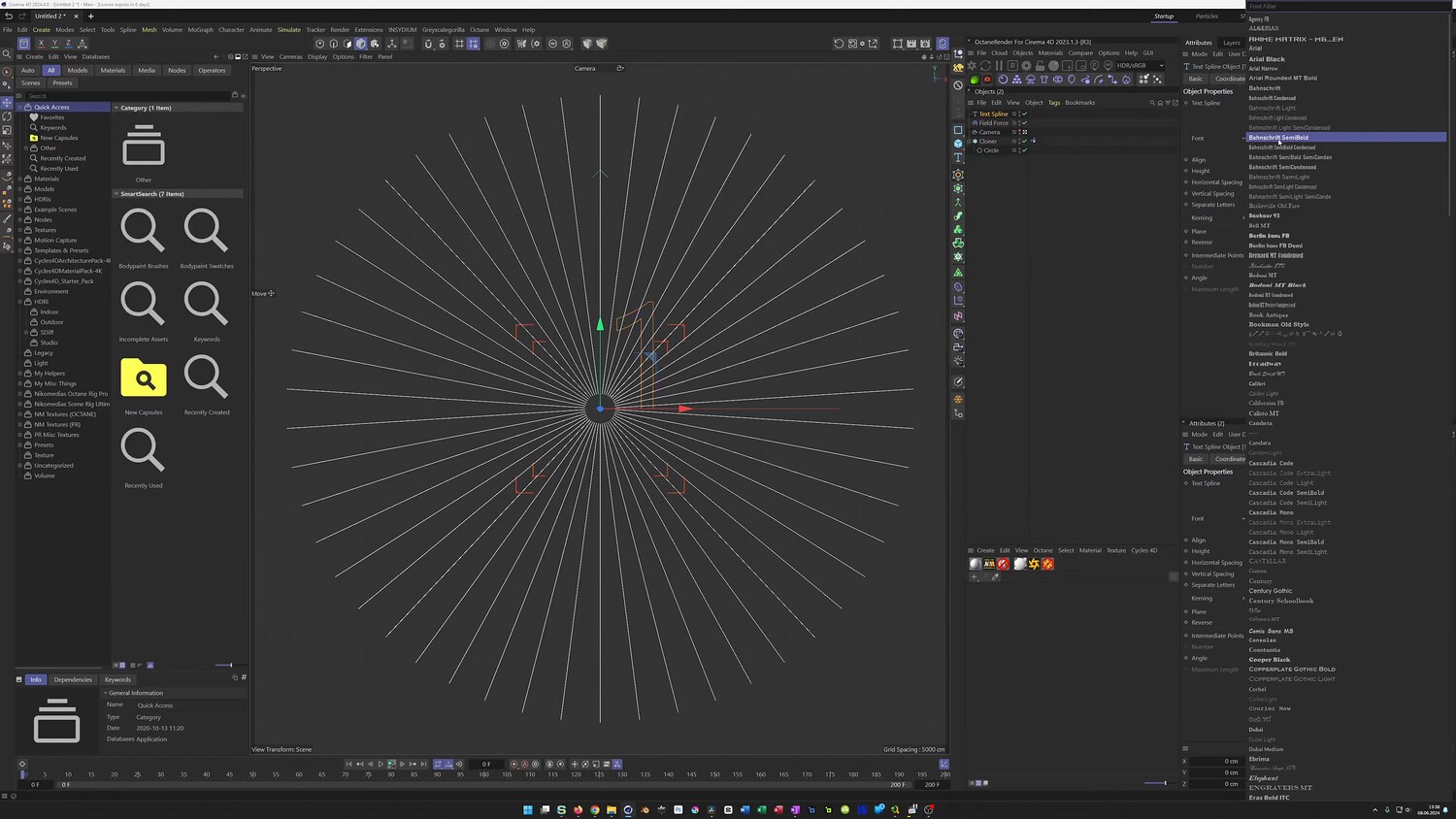The image size is (1456, 819).
Task: Toggle Text Spline enabled checkmark in Objects
Action: point(1024,115)
